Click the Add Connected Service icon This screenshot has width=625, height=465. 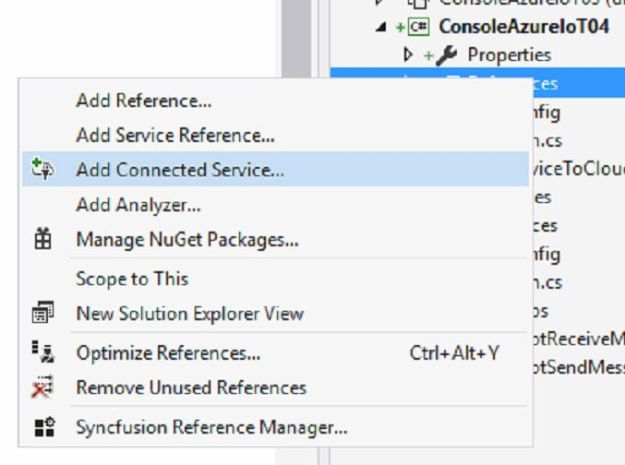pos(42,170)
